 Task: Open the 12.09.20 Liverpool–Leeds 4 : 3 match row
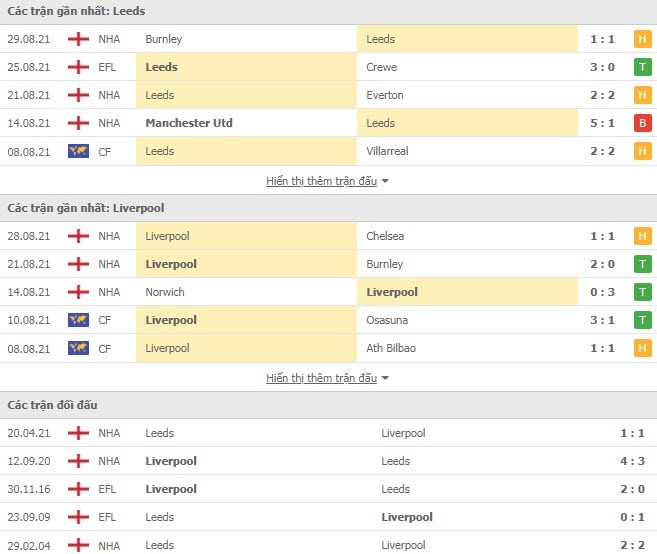[328, 461]
